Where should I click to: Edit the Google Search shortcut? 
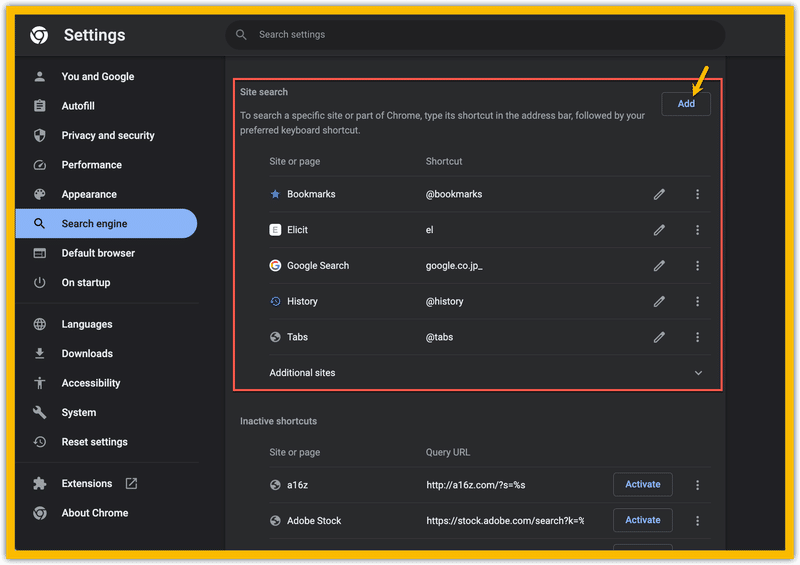coord(659,266)
